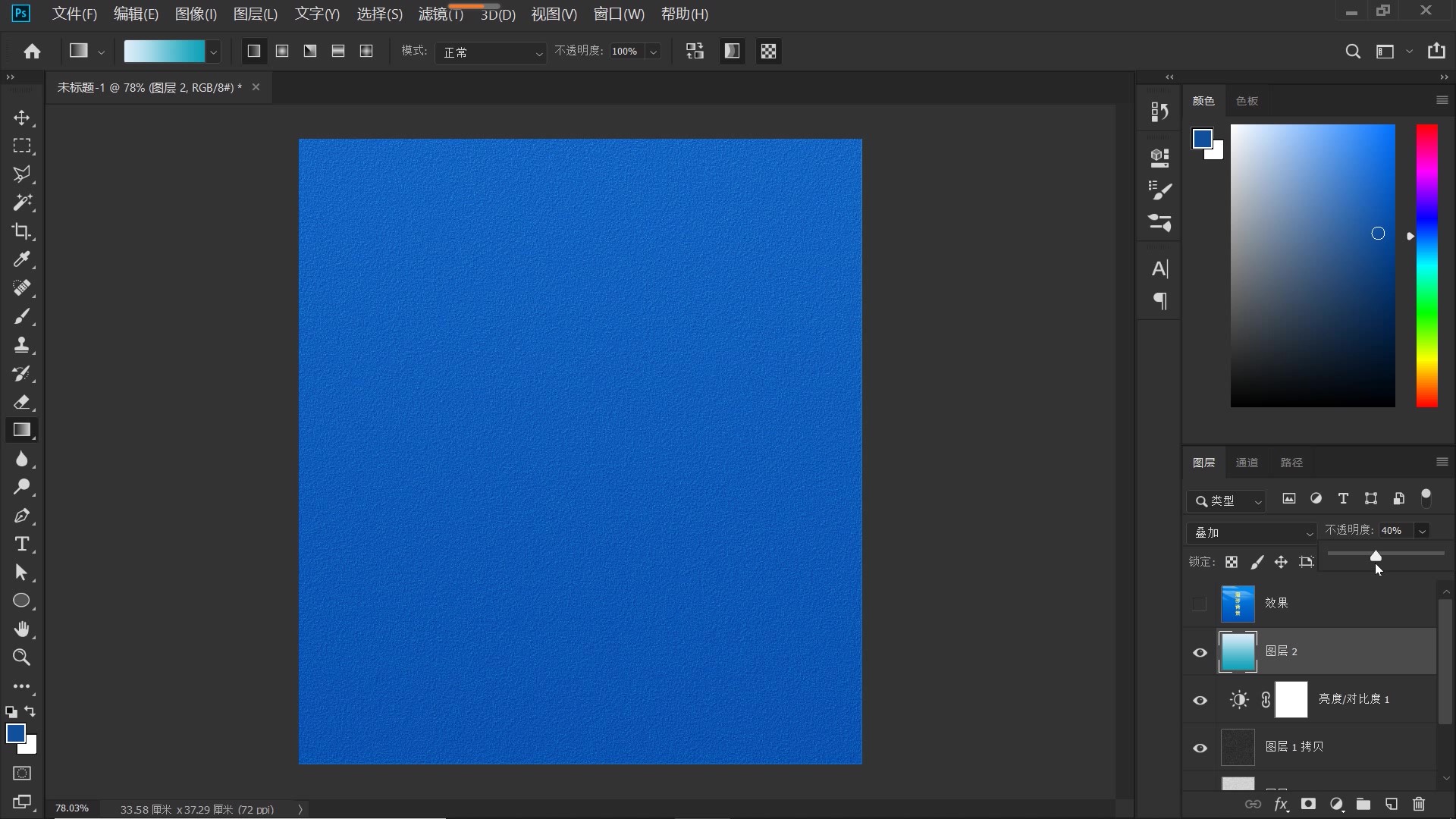The width and height of the screenshot is (1456, 819).
Task: Click the add layer style fx icon
Action: pos(1281,804)
